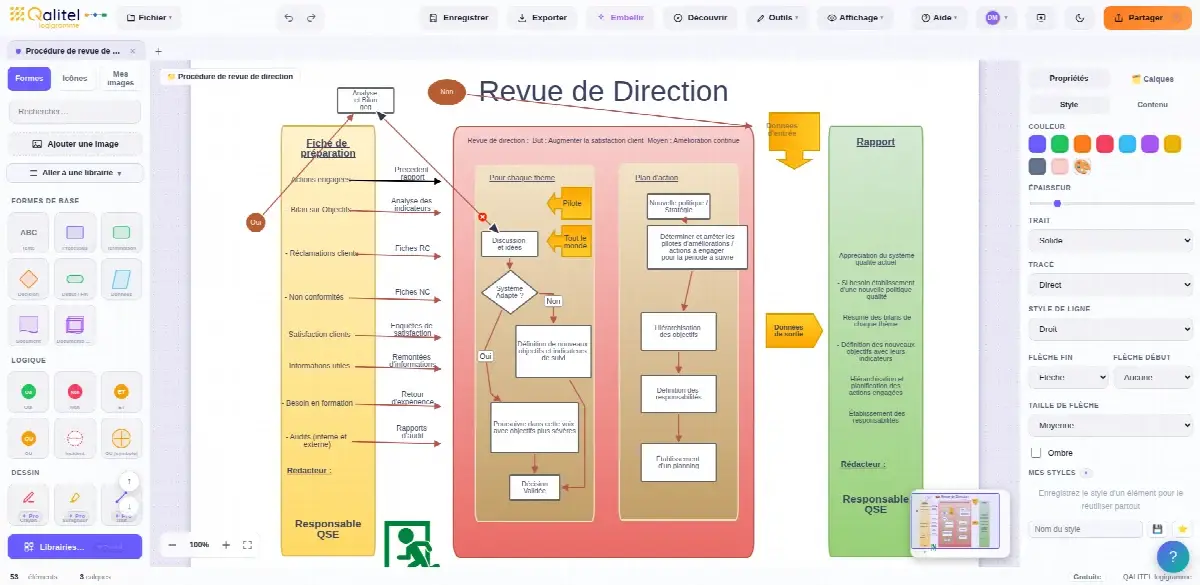Select the yellow highlighter drawing tool
This screenshot has height=585, width=1200.
(75, 504)
